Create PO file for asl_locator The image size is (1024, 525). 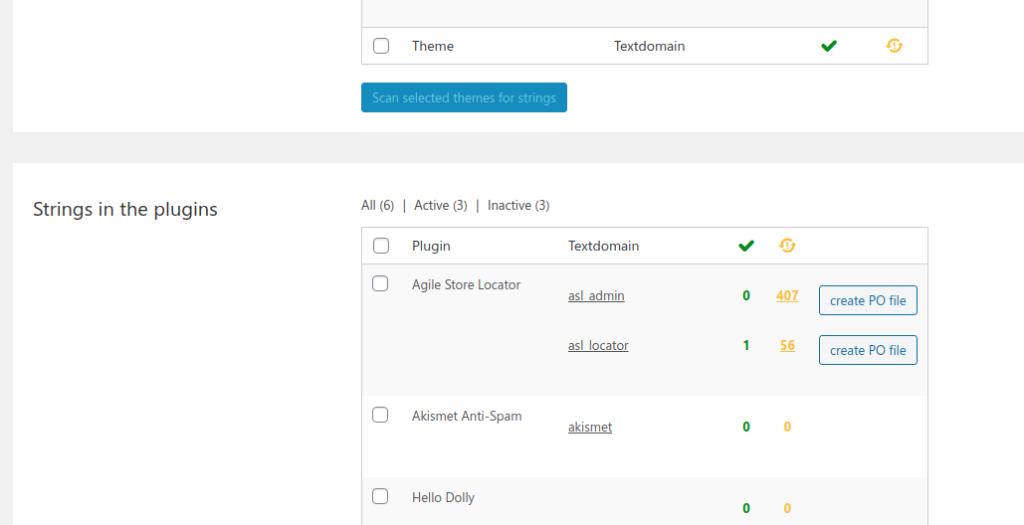[868, 350]
